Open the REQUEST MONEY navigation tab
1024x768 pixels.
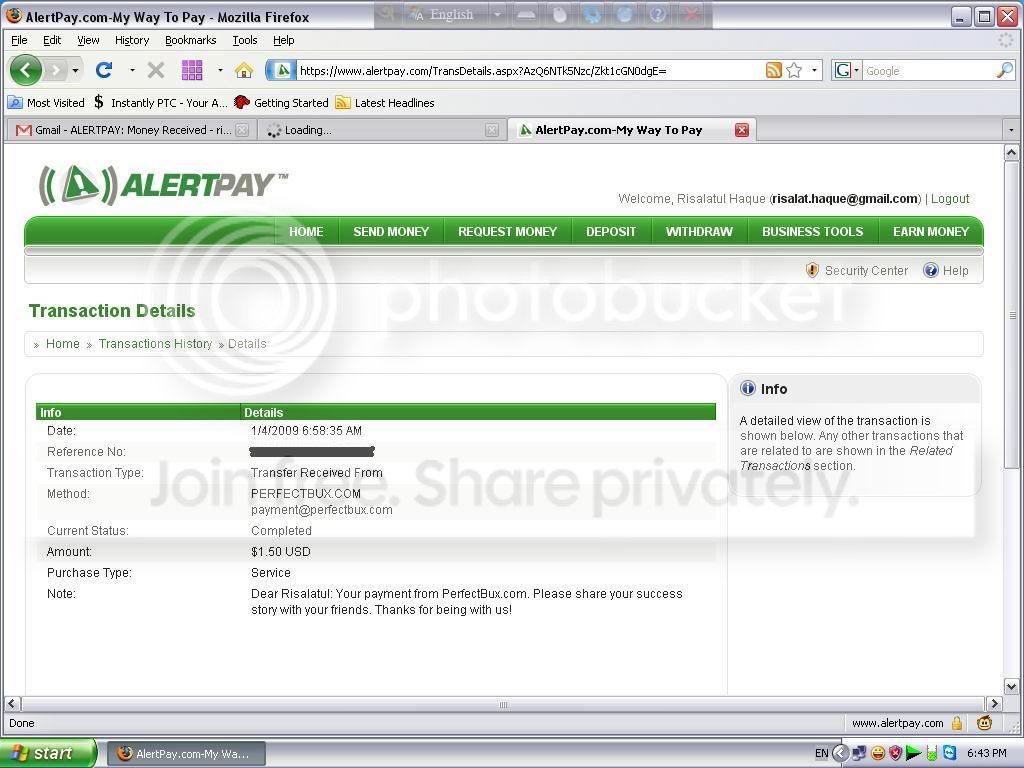(x=507, y=231)
